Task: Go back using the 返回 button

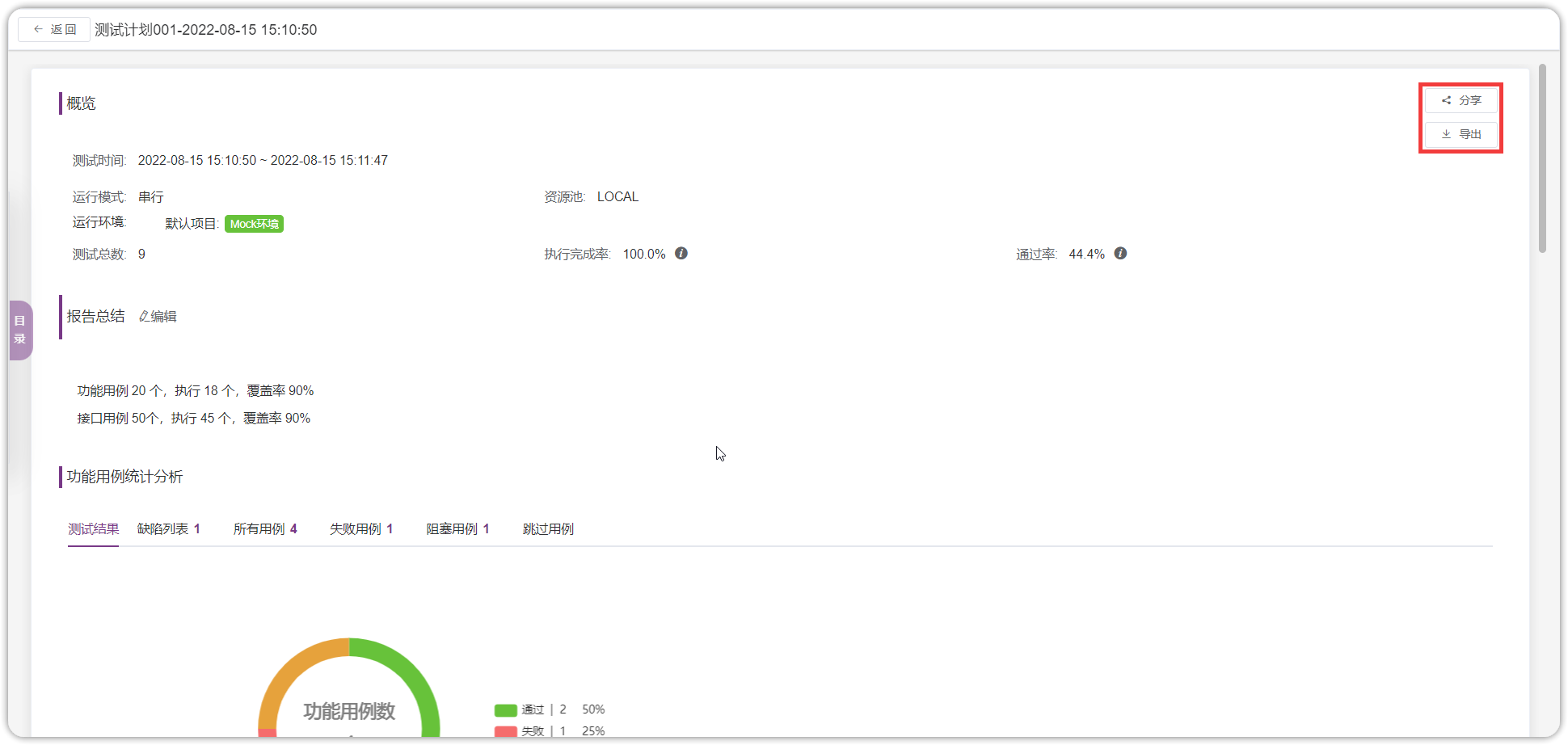Action: click(54, 29)
